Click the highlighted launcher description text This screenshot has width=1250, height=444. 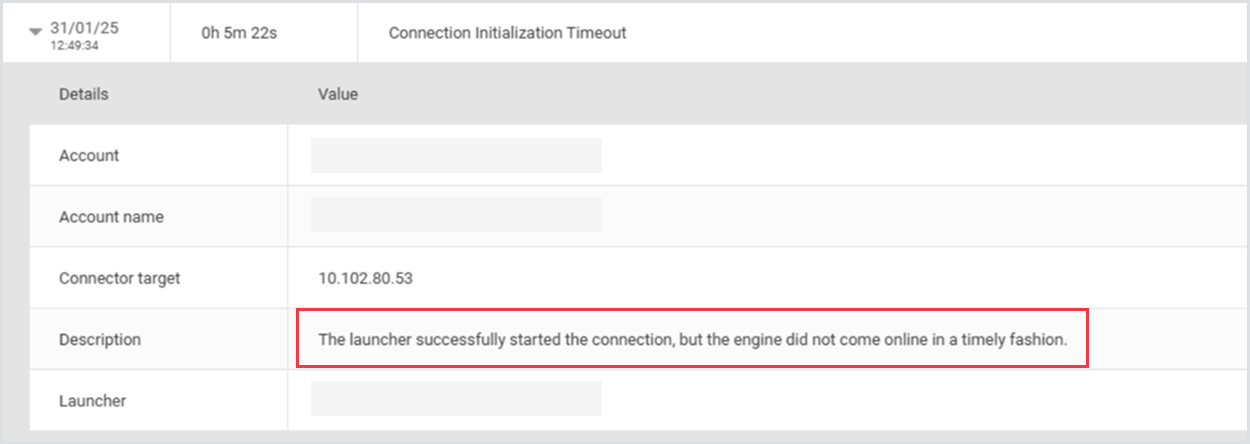point(692,340)
